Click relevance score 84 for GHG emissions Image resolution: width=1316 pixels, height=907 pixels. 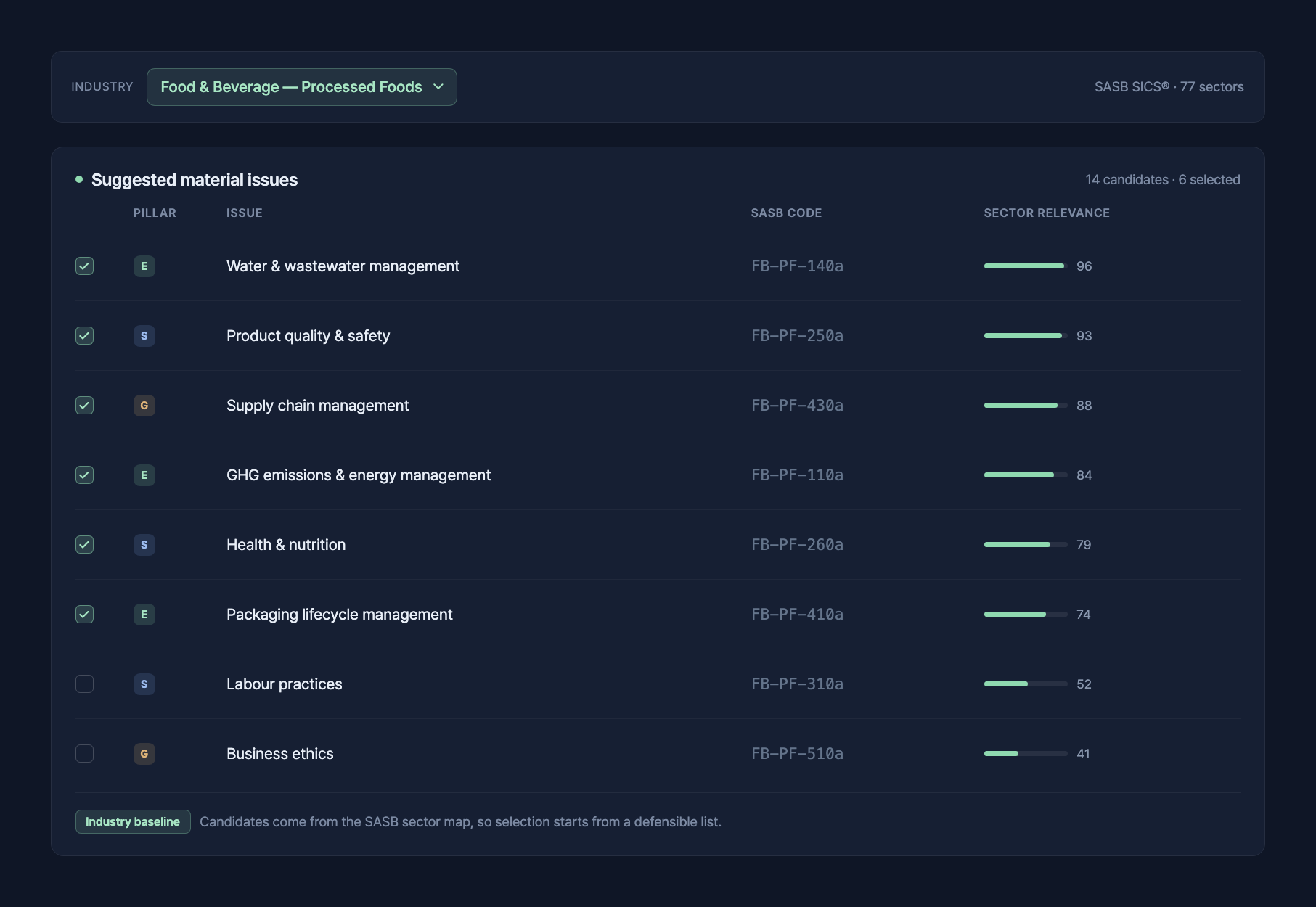coord(1084,475)
